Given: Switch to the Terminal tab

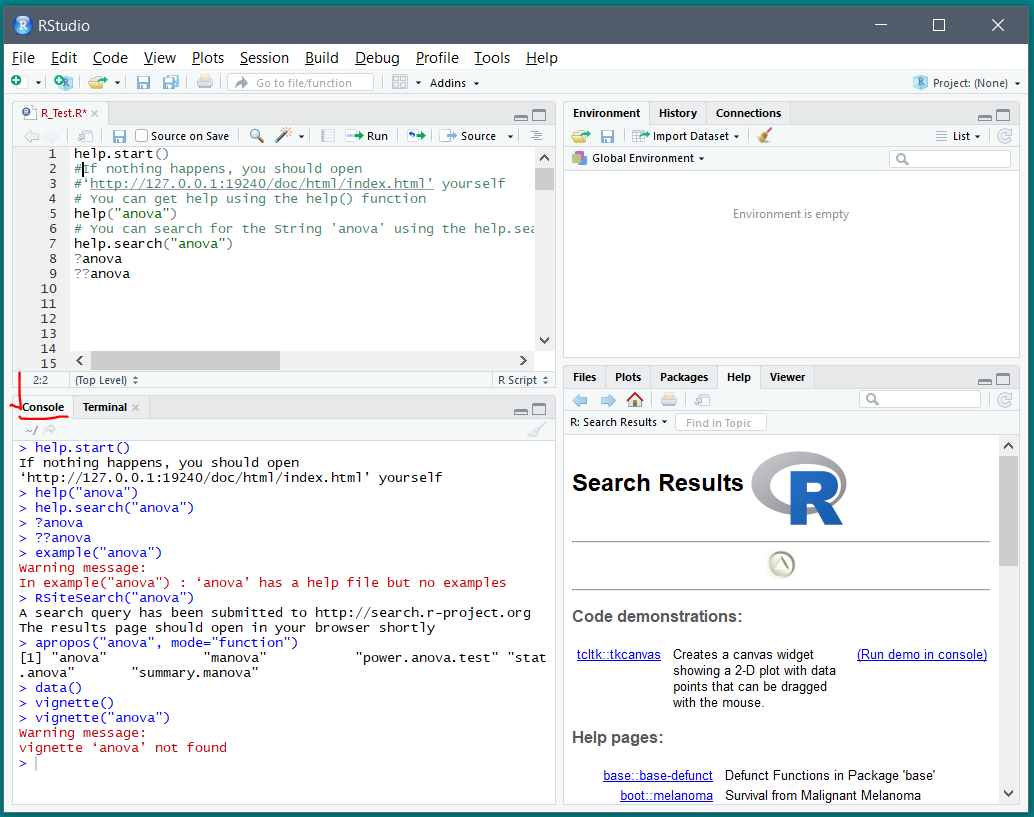Looking at the screenshot, I should [103, 407].
